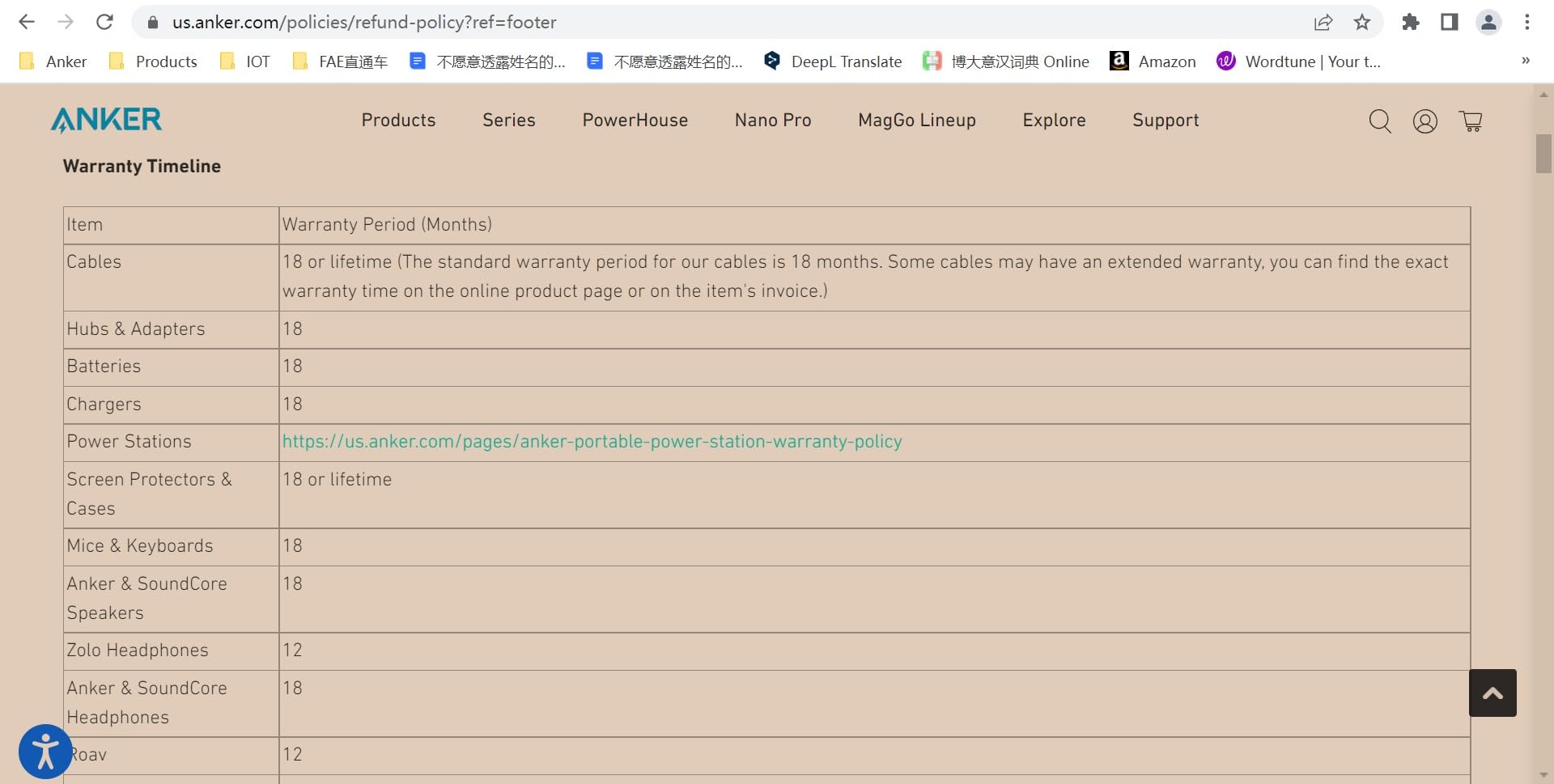Select the Chargers row label
The height and width of the screenshot is (784, 1554).
click(x=104, y=405)
